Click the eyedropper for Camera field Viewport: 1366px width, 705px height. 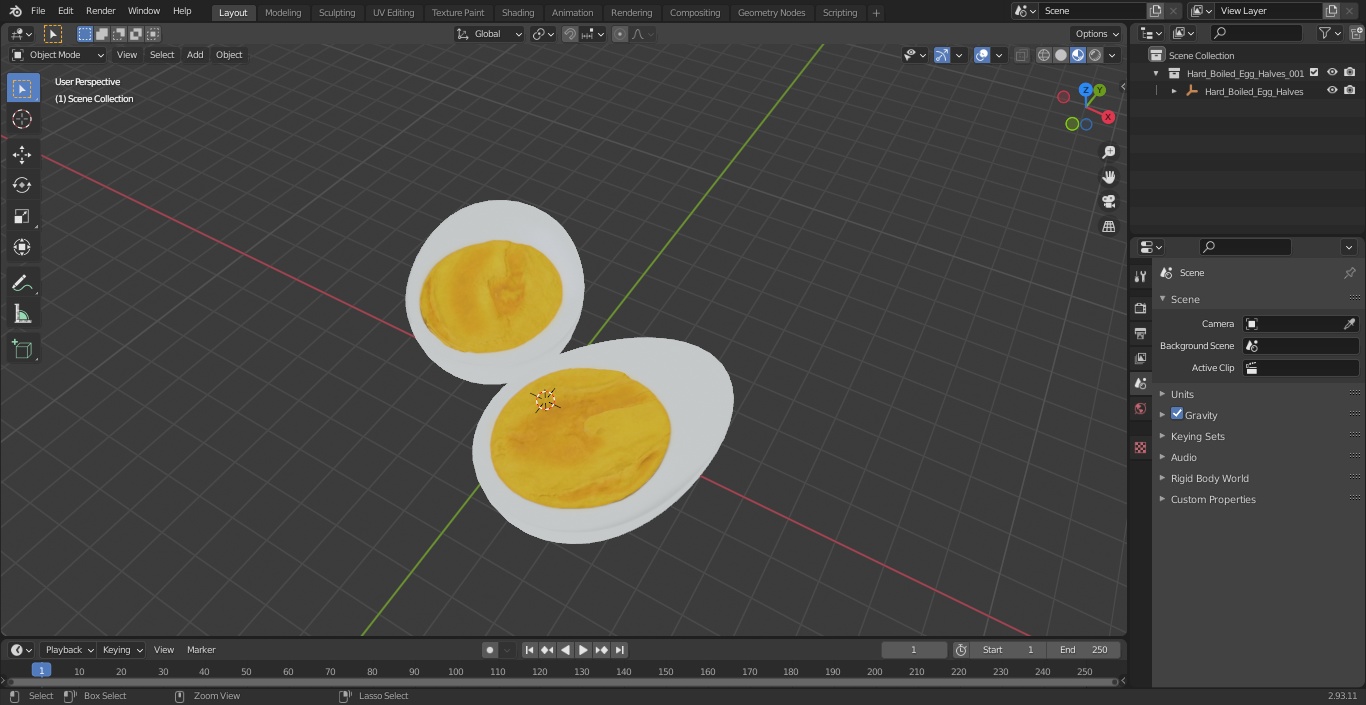[x=1349, y=324]
